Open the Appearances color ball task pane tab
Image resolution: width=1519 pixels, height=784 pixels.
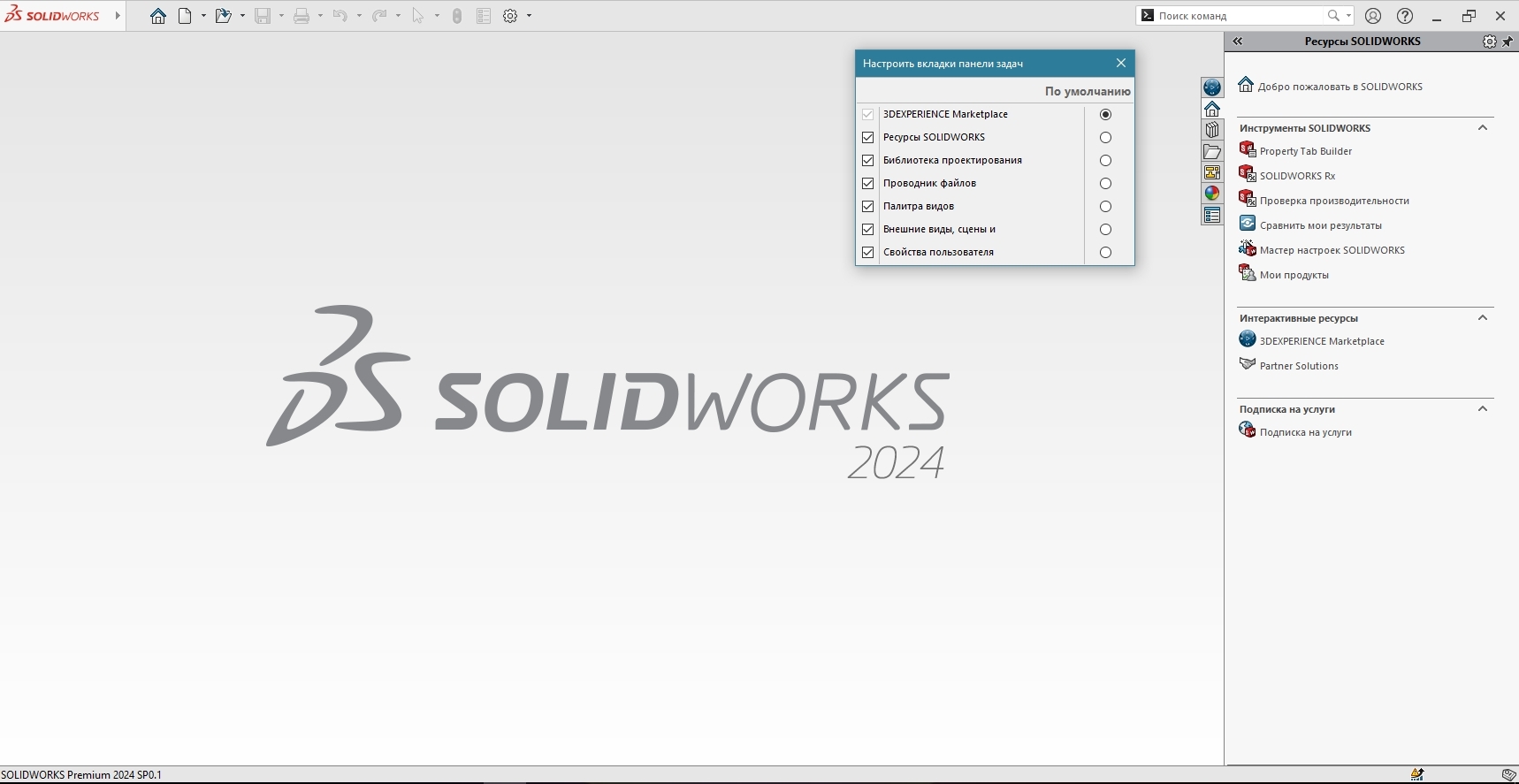coord(1212,194)
